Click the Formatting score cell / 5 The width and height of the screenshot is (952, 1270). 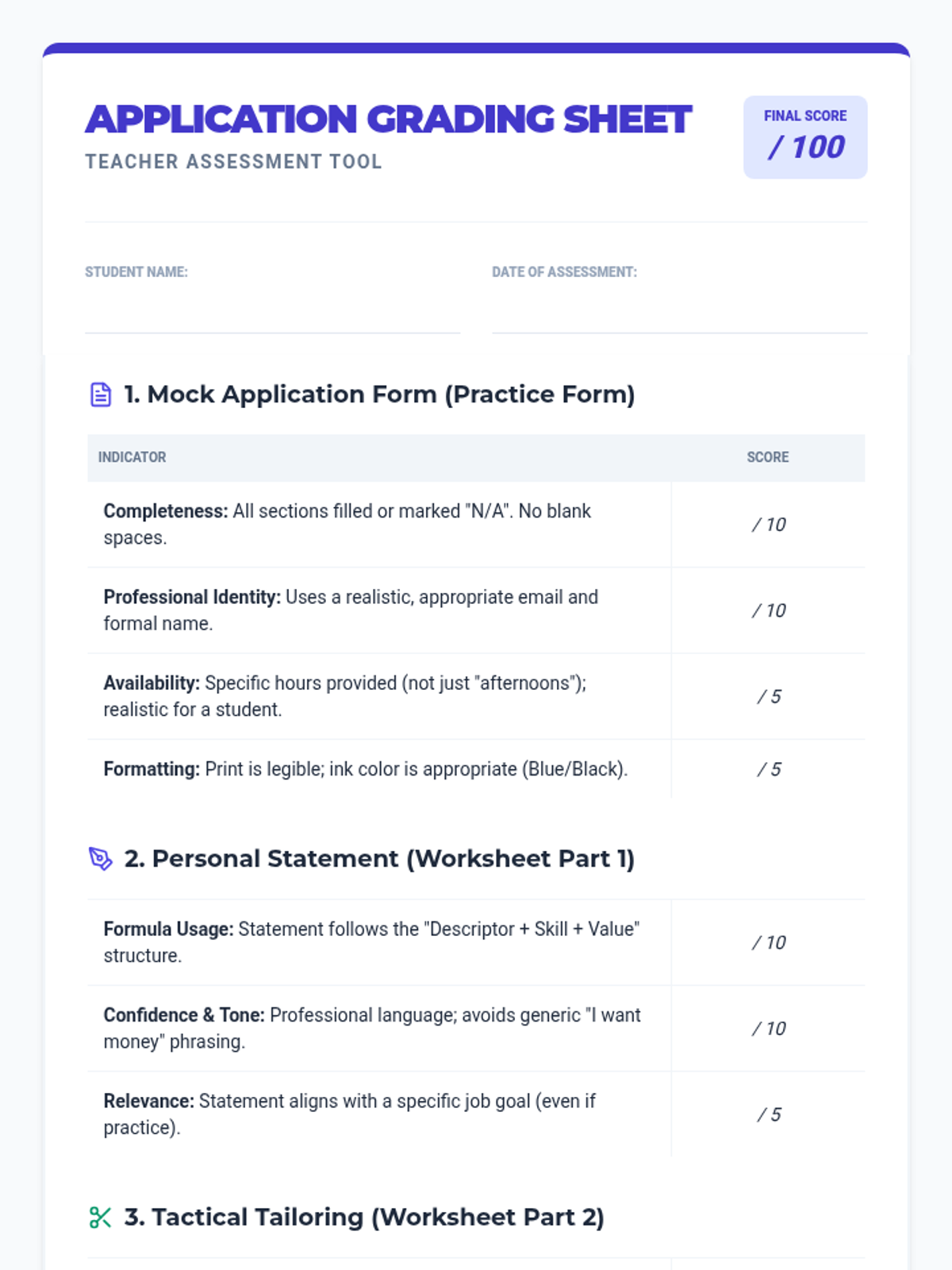click(x=768, y=769)
